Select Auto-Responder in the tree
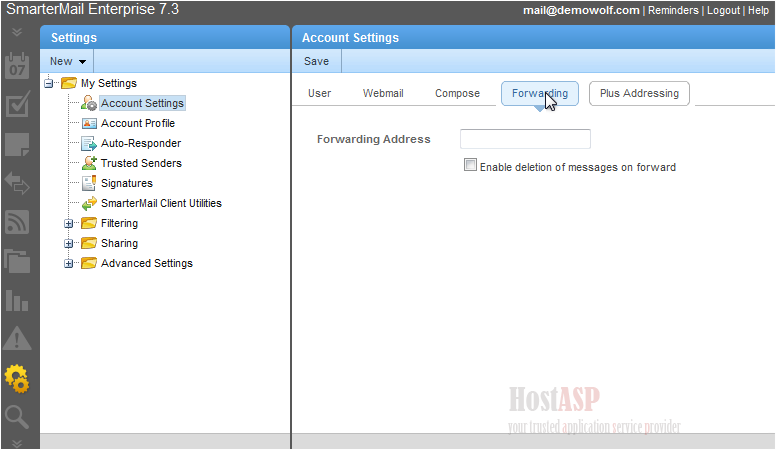The height and width of the screenshot is (450, 776). point(141,143)
